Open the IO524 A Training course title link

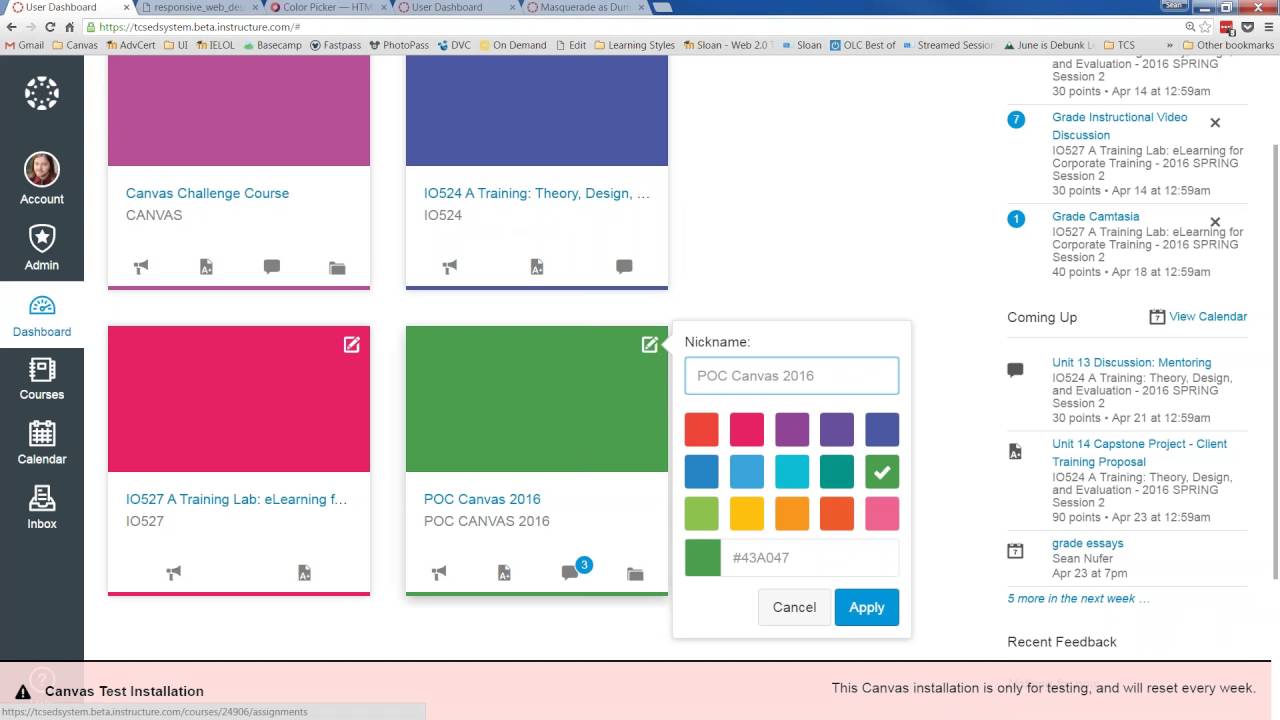point(537,193)
